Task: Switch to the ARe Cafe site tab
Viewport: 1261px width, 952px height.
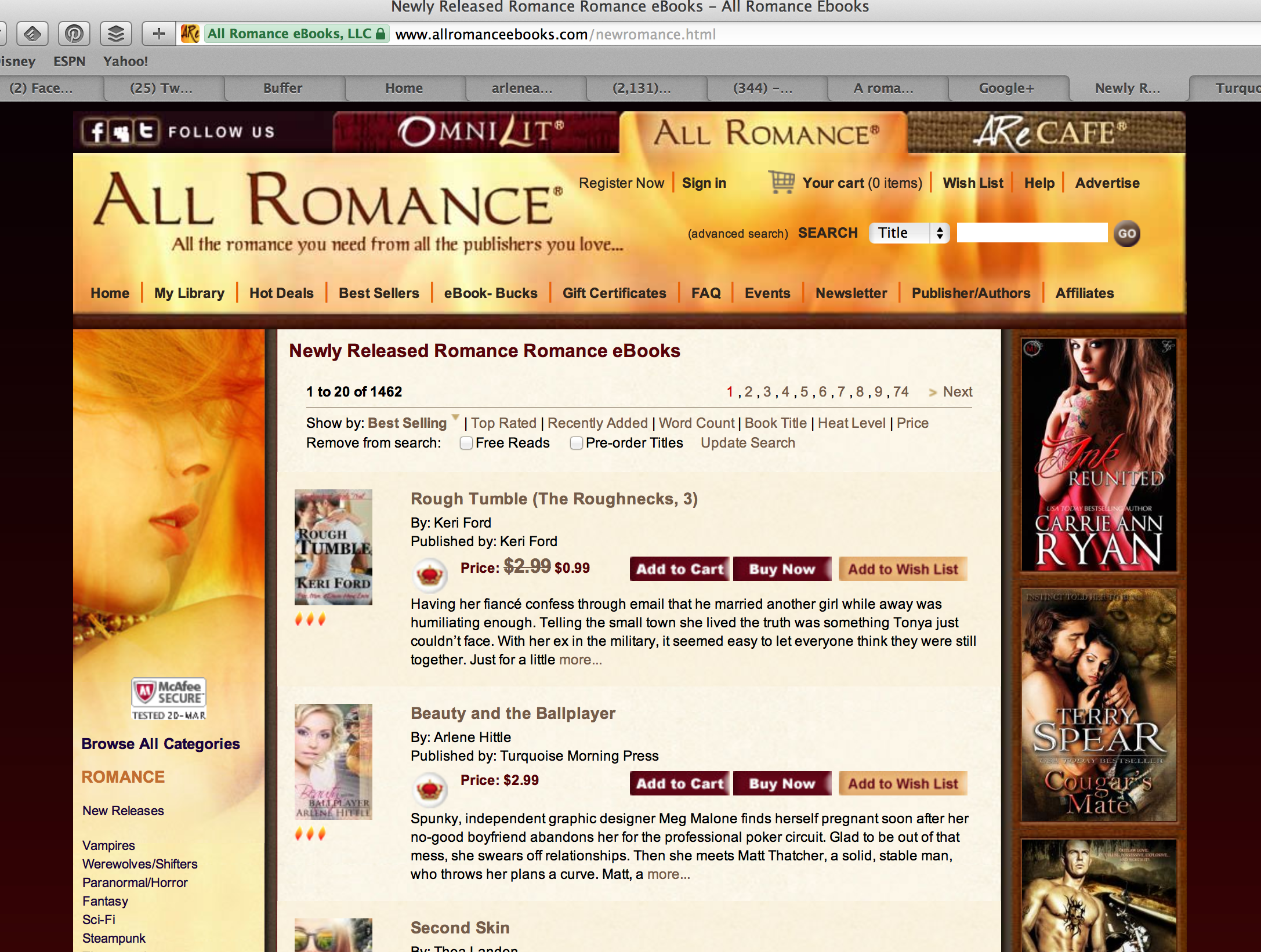Action: 1046,133
